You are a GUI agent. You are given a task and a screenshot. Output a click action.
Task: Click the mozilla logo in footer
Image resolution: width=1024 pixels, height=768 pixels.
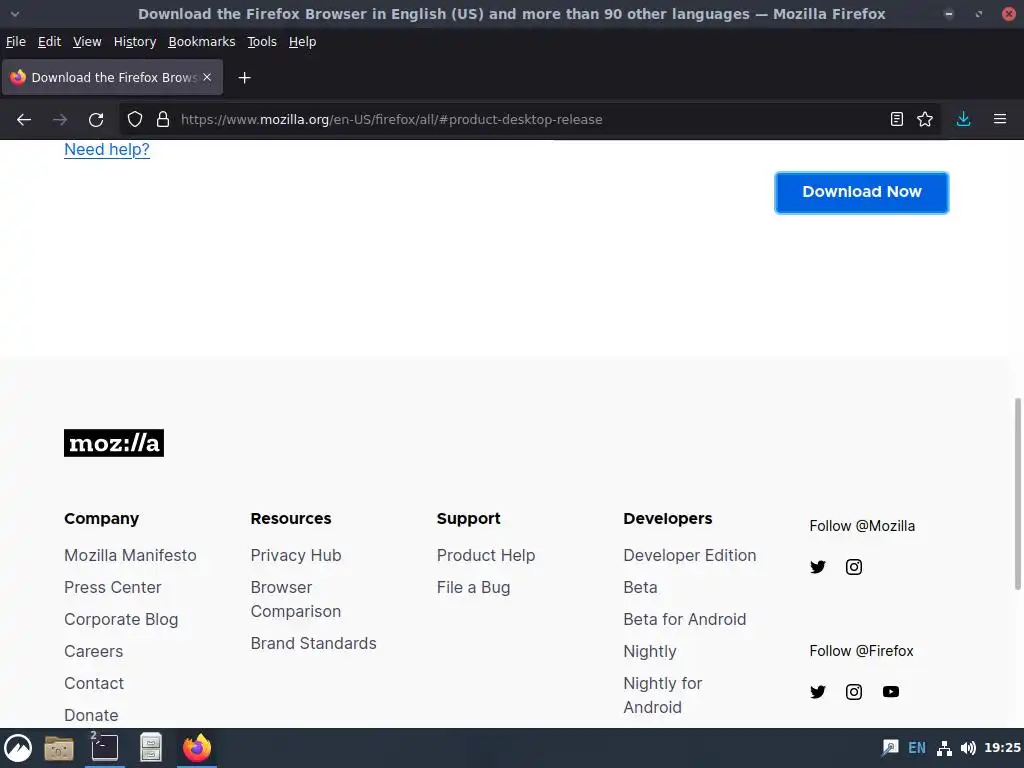[x=114, y=443]
